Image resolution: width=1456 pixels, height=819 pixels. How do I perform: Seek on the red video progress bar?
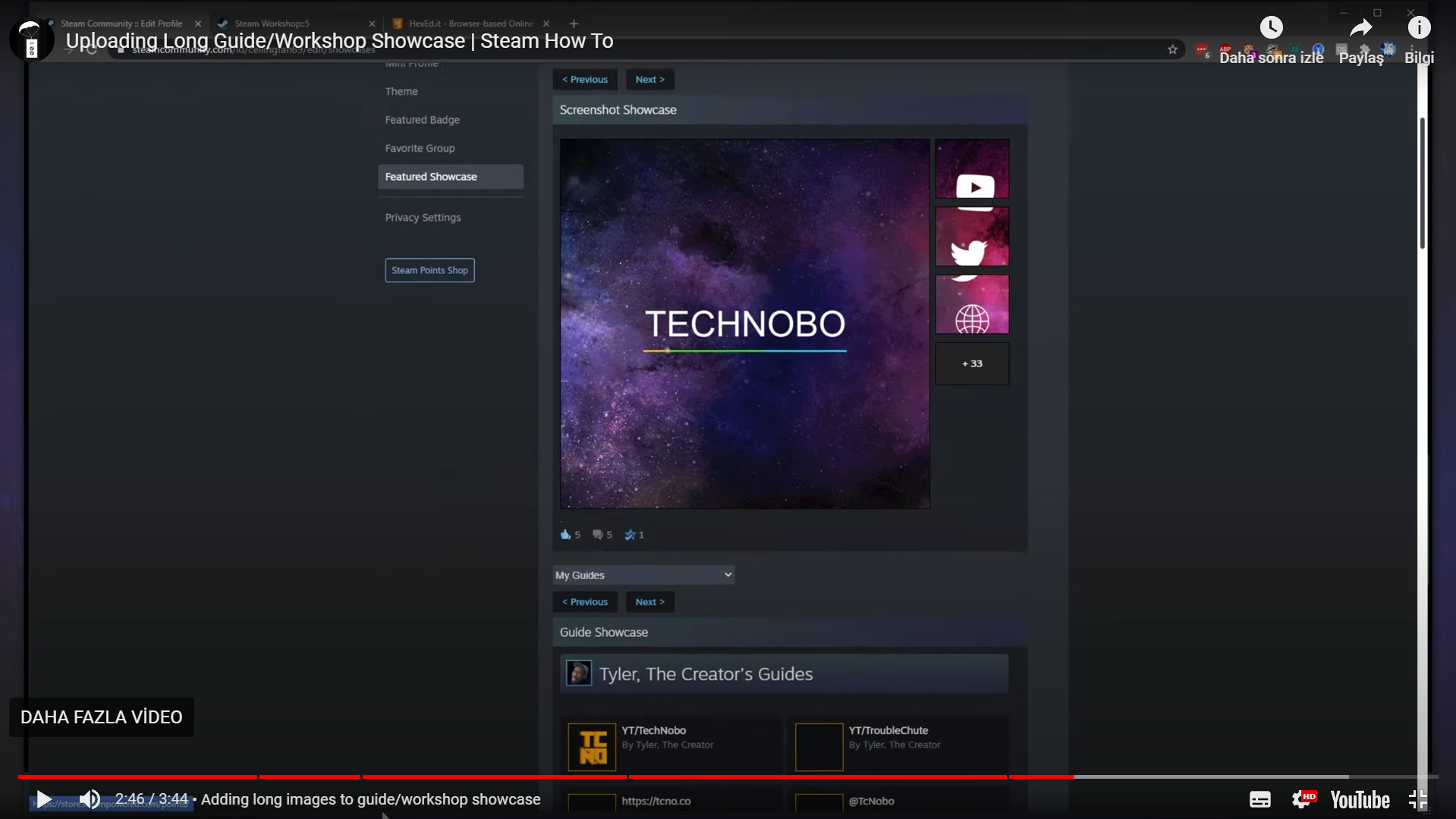click(728, 776)
